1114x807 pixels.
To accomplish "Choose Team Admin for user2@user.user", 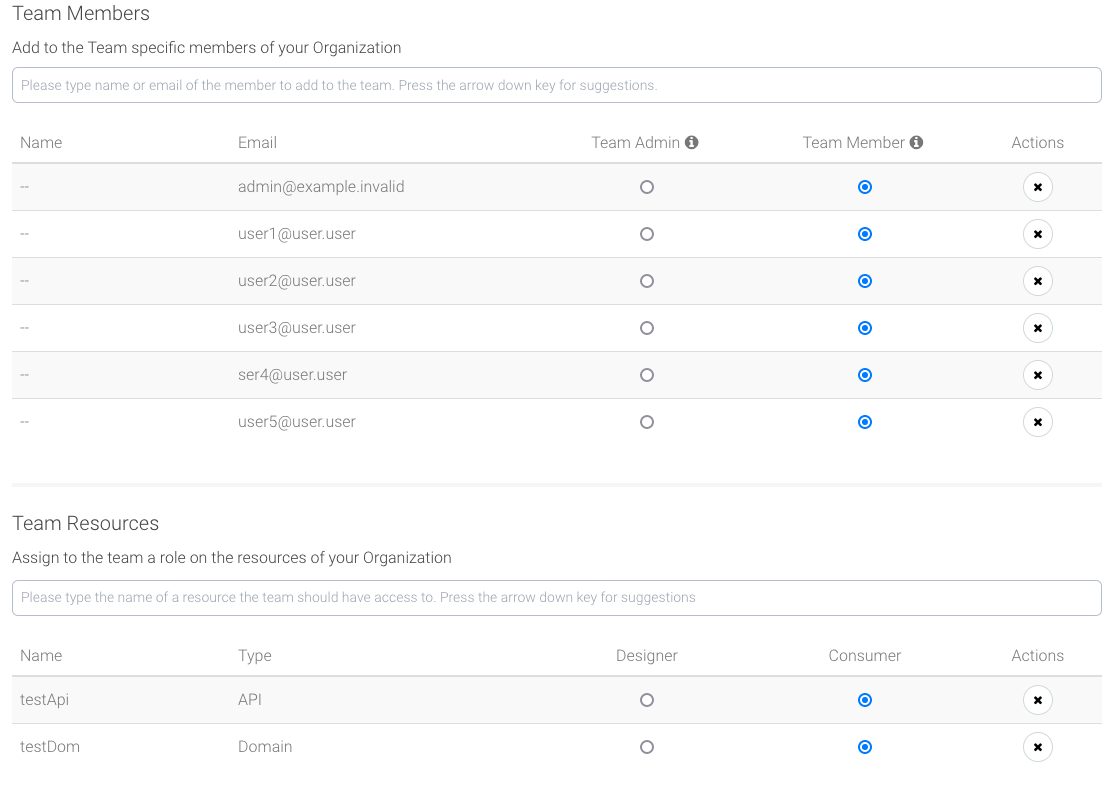I will coord(647,281).
